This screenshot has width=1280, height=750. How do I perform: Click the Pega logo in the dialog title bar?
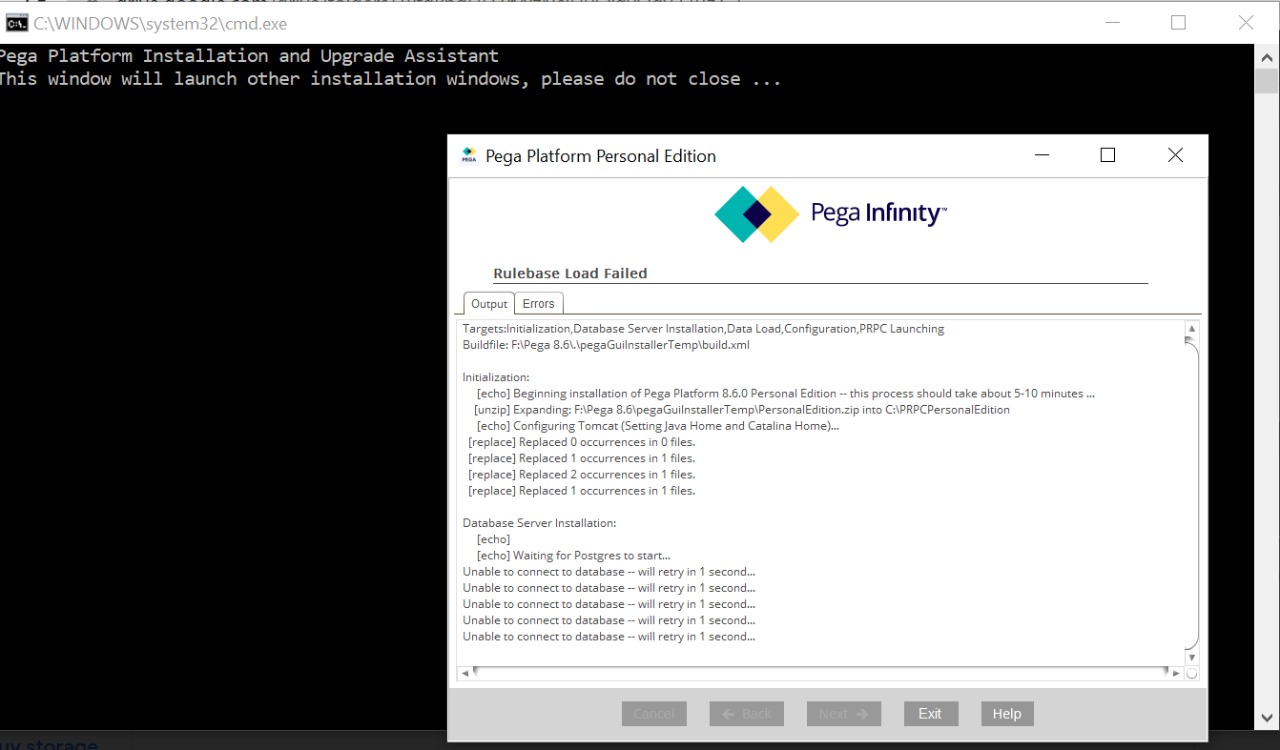click(468, 155)
